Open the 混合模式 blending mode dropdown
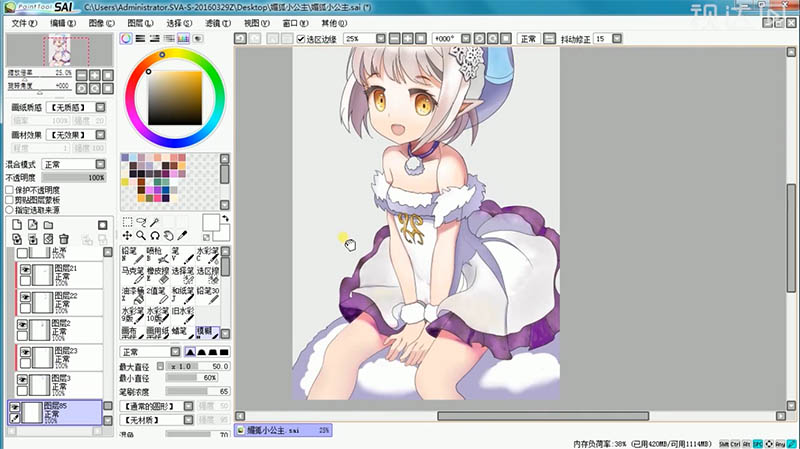Viewport: 800px width, 449px height. coord(101,164)
